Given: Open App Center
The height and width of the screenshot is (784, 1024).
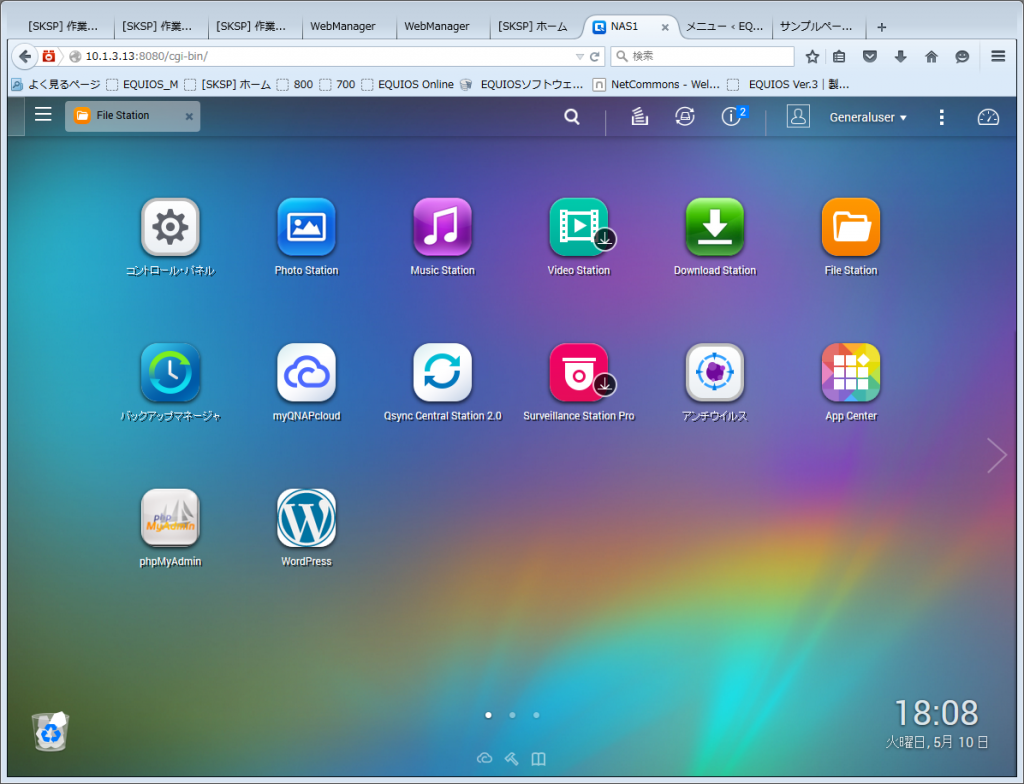Looking at the screenshot, I should 851,372.
